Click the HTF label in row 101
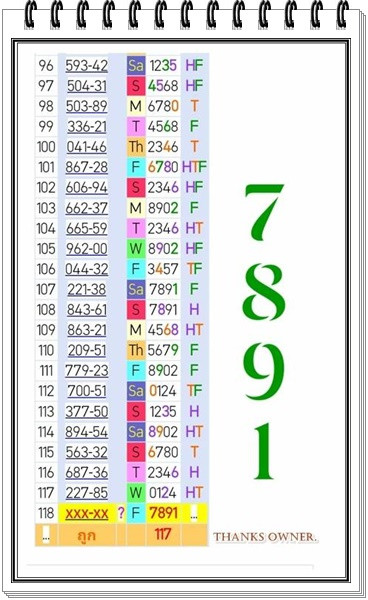Viewport: 368px width, 600px height. [194, 167]
